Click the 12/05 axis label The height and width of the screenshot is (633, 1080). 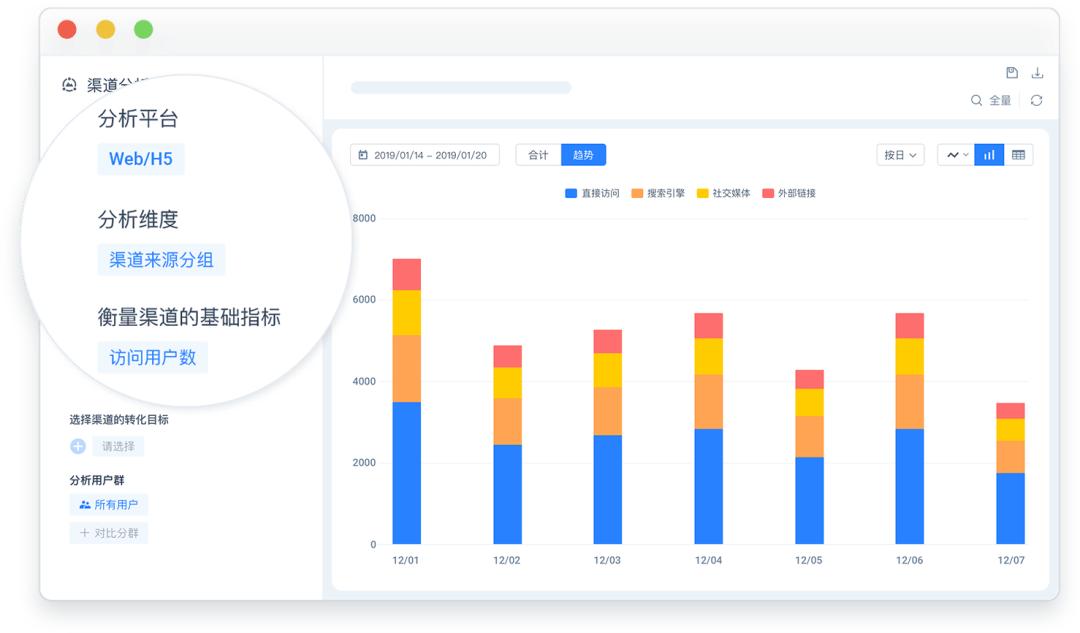click(809, 561)
